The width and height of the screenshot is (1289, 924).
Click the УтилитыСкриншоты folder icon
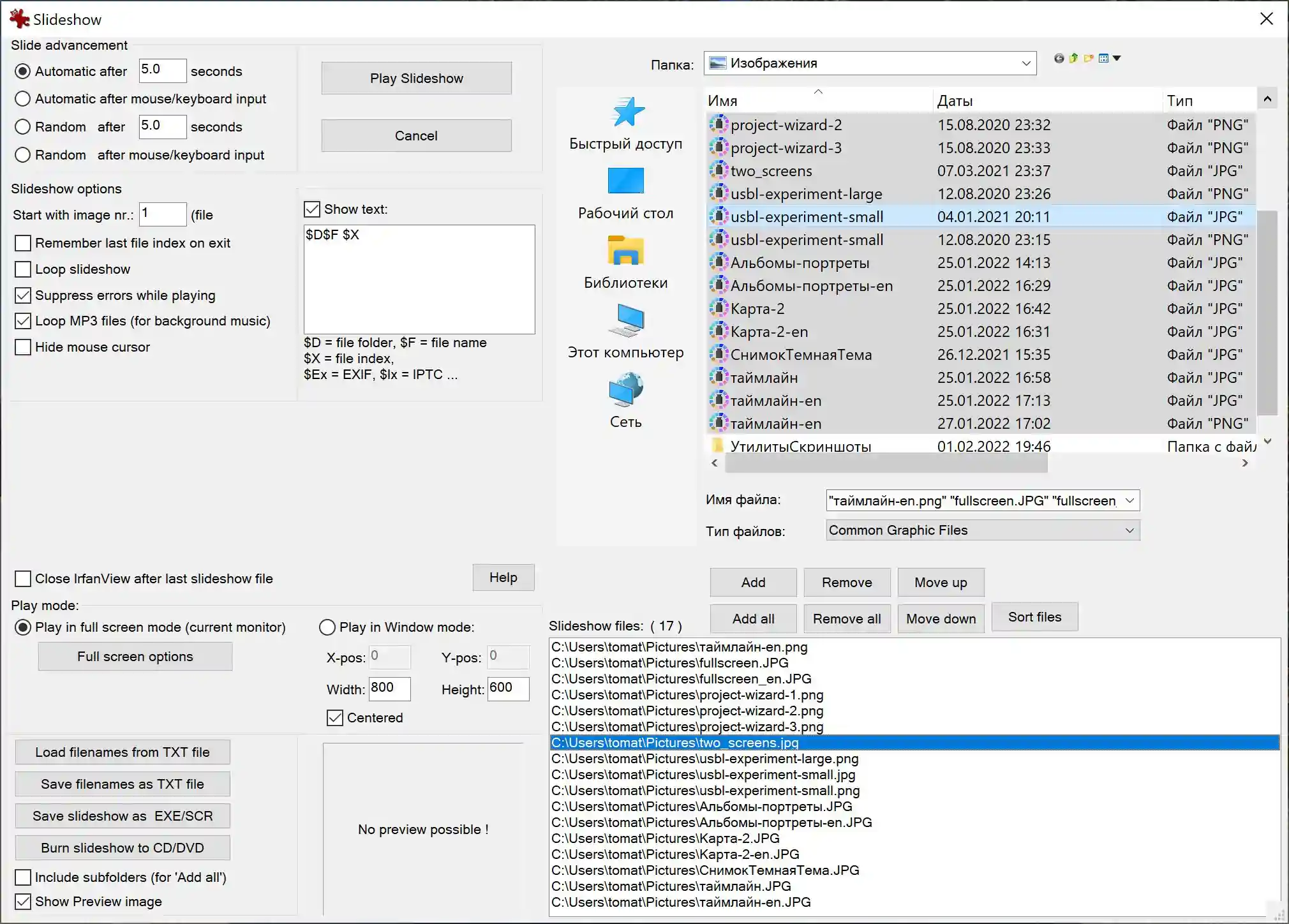[x=719, y=445]
